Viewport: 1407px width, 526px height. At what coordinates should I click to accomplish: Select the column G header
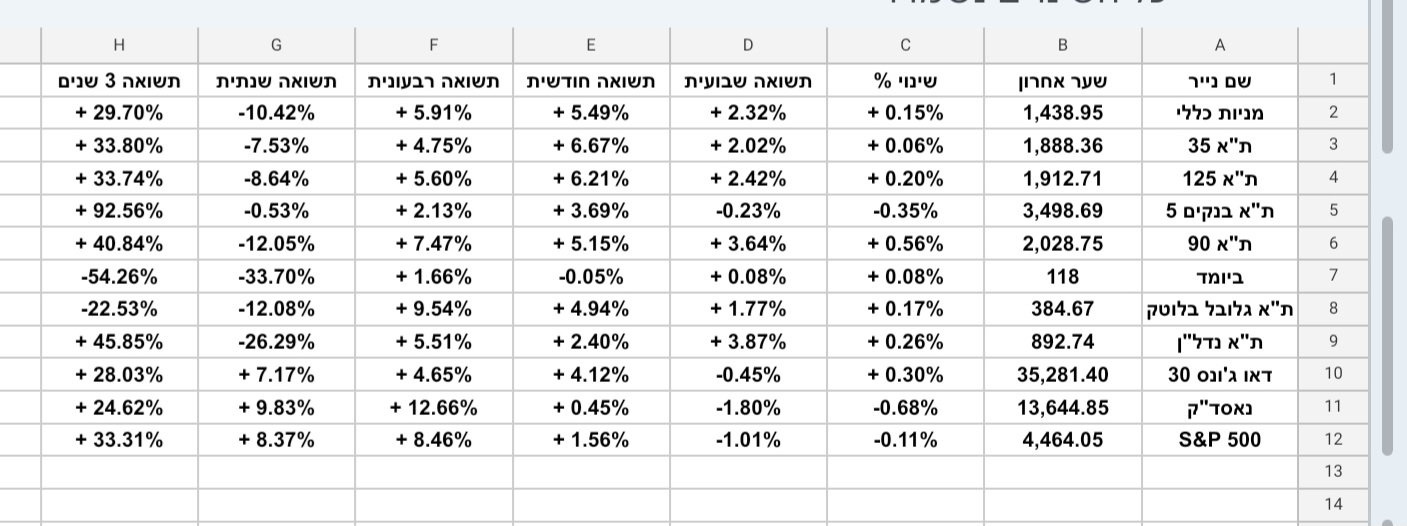point(276,44)
